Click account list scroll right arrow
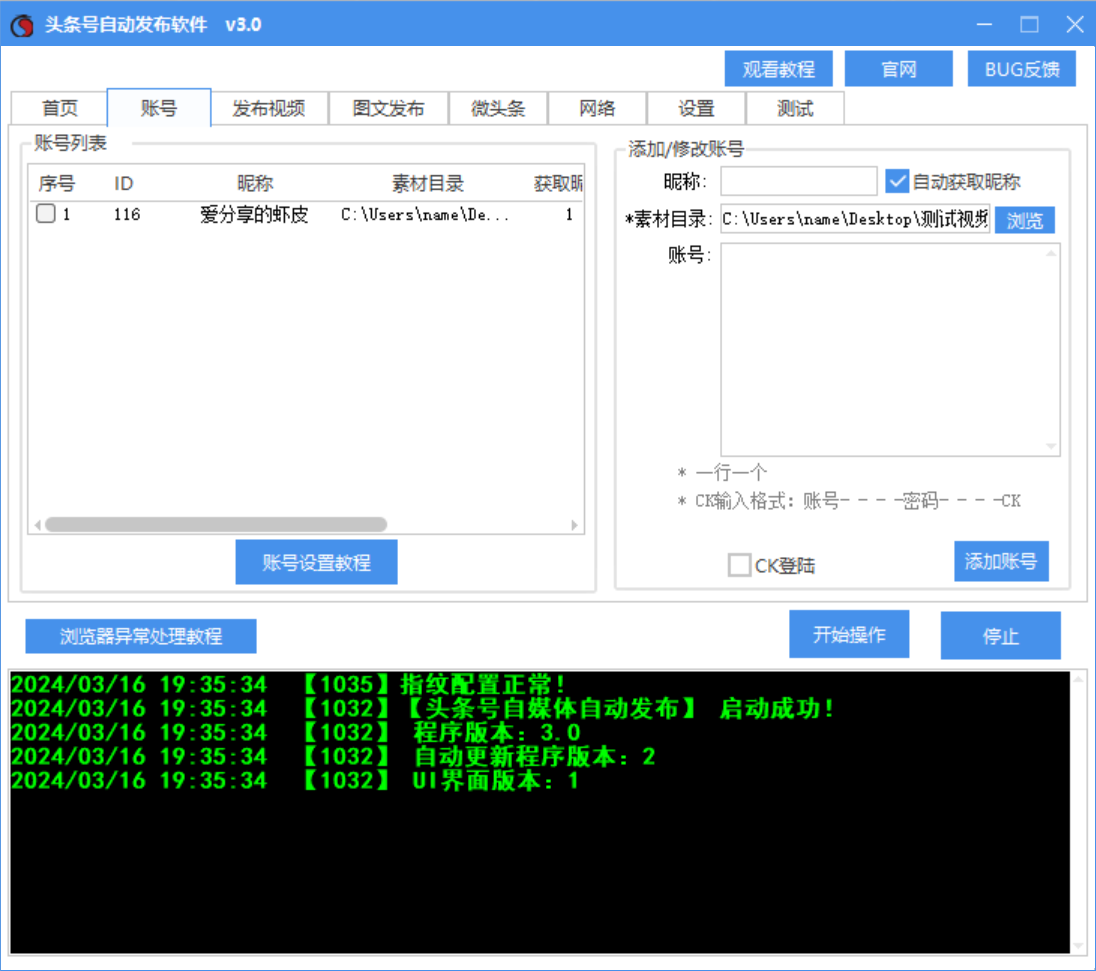1096x971 pixels. click(575, 524)
